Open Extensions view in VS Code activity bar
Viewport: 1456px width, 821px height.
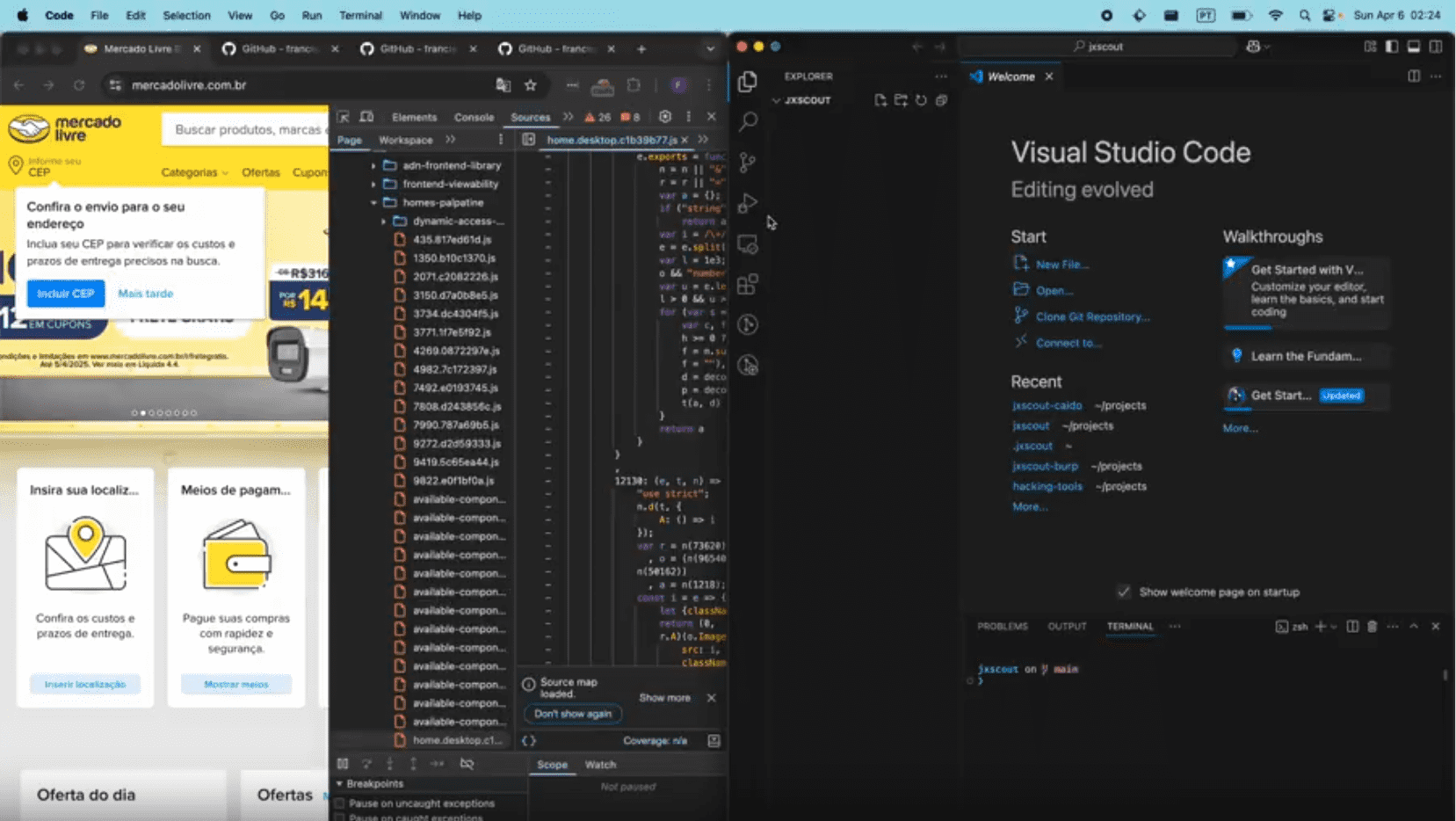pos(748,284)
